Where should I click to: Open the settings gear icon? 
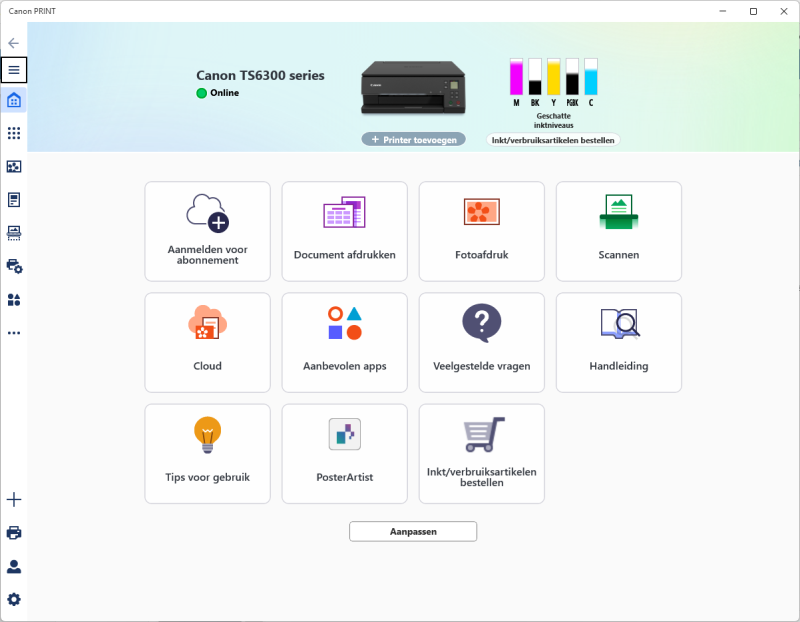[14, 599]
